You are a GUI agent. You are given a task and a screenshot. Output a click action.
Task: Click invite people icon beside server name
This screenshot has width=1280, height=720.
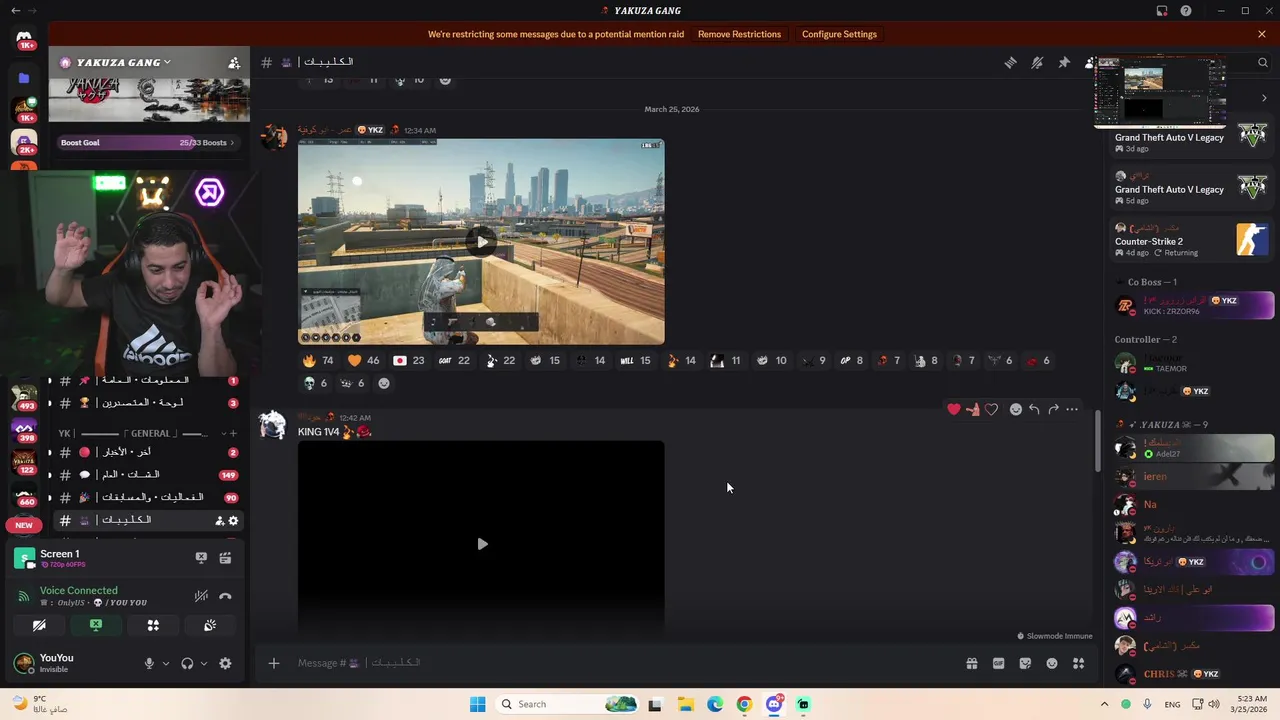pyautogui.click(x=234, y=62)
